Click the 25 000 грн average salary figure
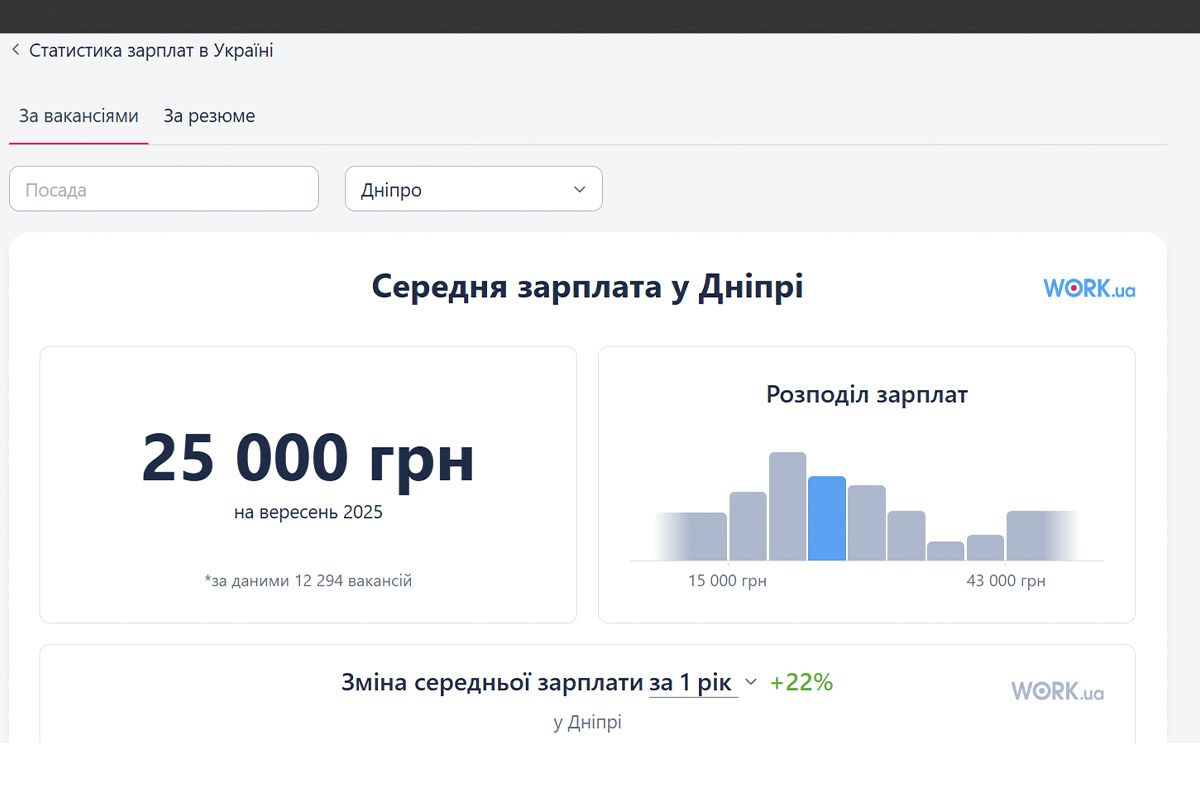 pos(308,458)
